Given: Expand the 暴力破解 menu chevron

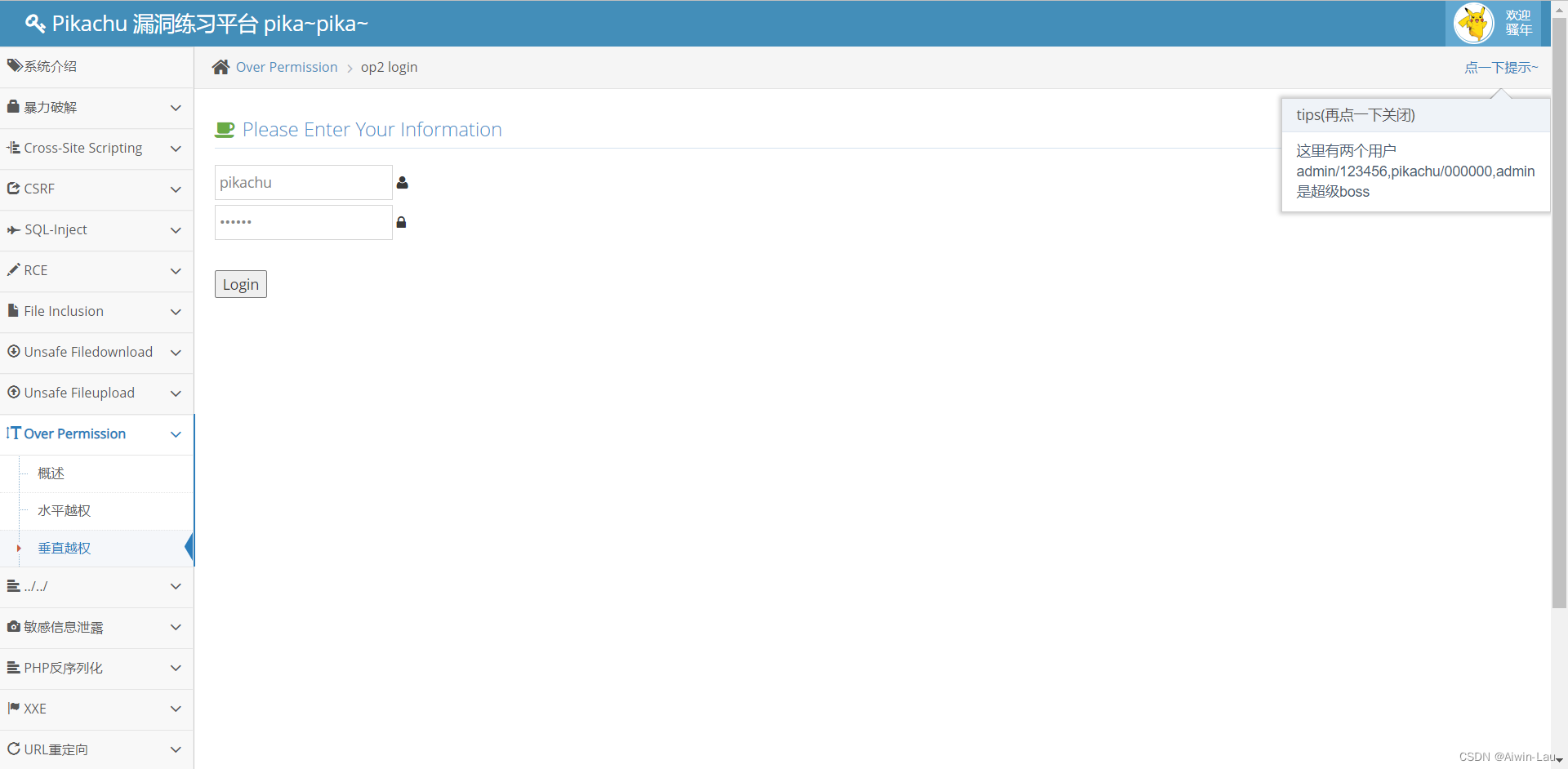Looking at the screenshot, I should pyautogui.click(x=176, y=108).
